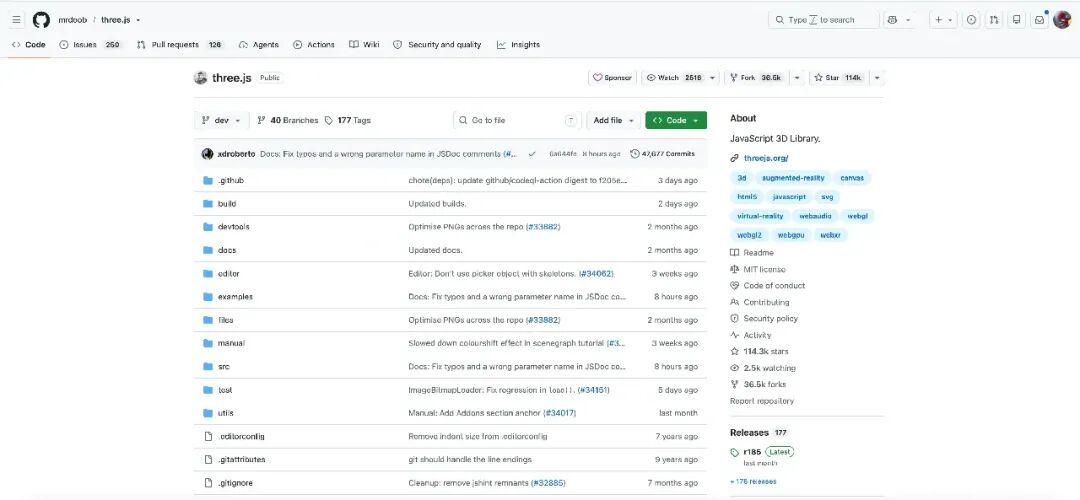Open the issues icon in top header
1080x500 pixels.
pos(971,20)
